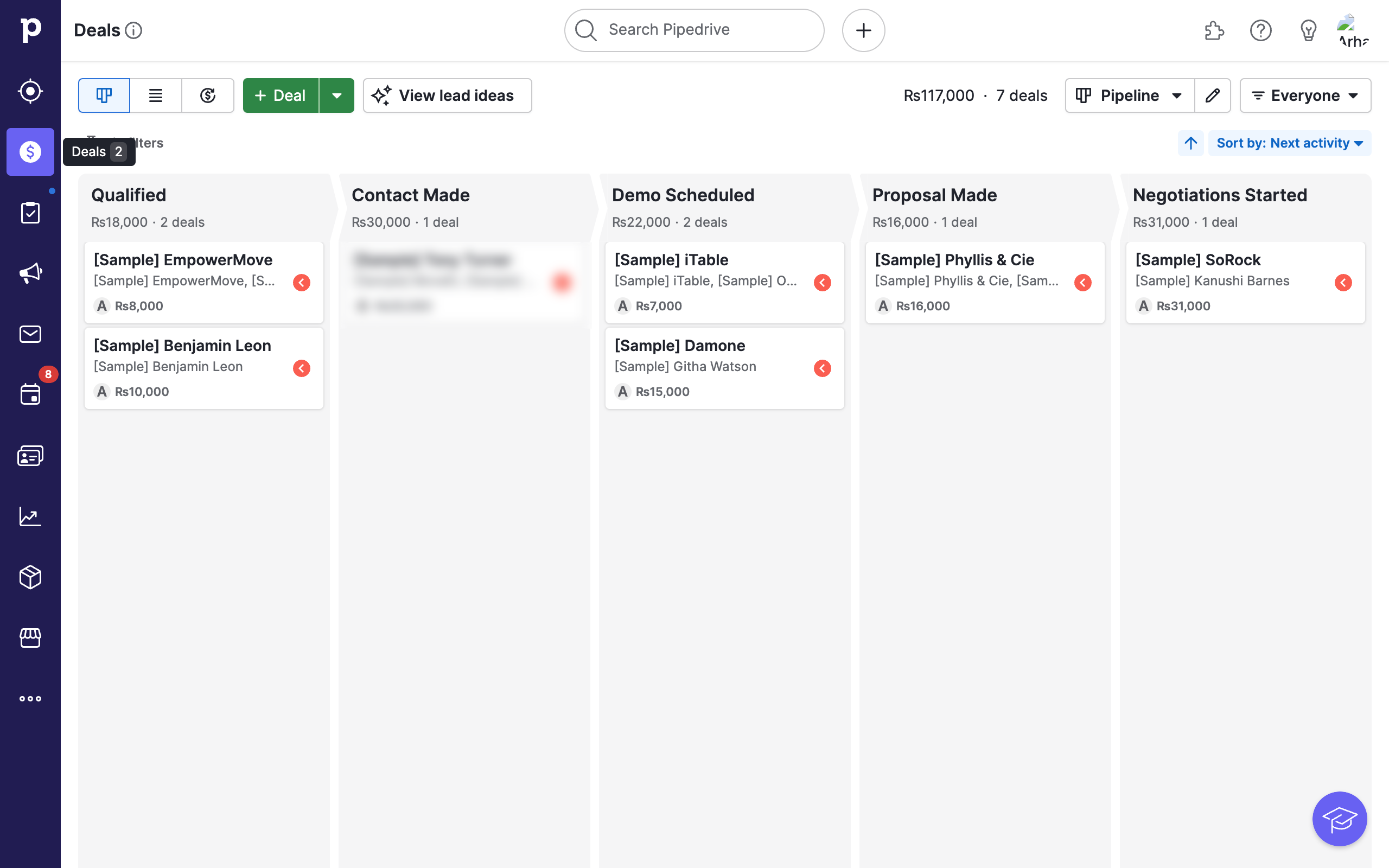Open the Pipeline selector dropdown
The width and height of the screenshot is (1389, 868).
[1129, 95]
